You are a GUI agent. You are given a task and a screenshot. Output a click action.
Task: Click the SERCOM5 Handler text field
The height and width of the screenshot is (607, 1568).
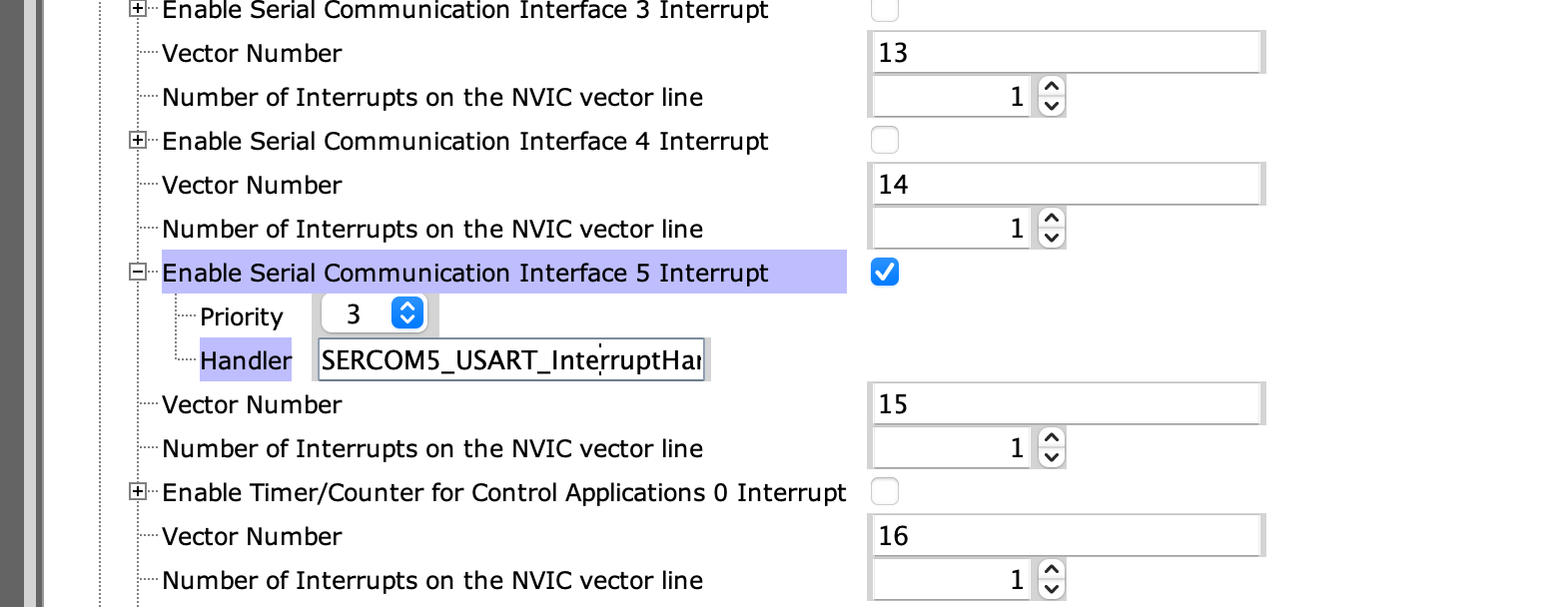(x=511, y=360)
